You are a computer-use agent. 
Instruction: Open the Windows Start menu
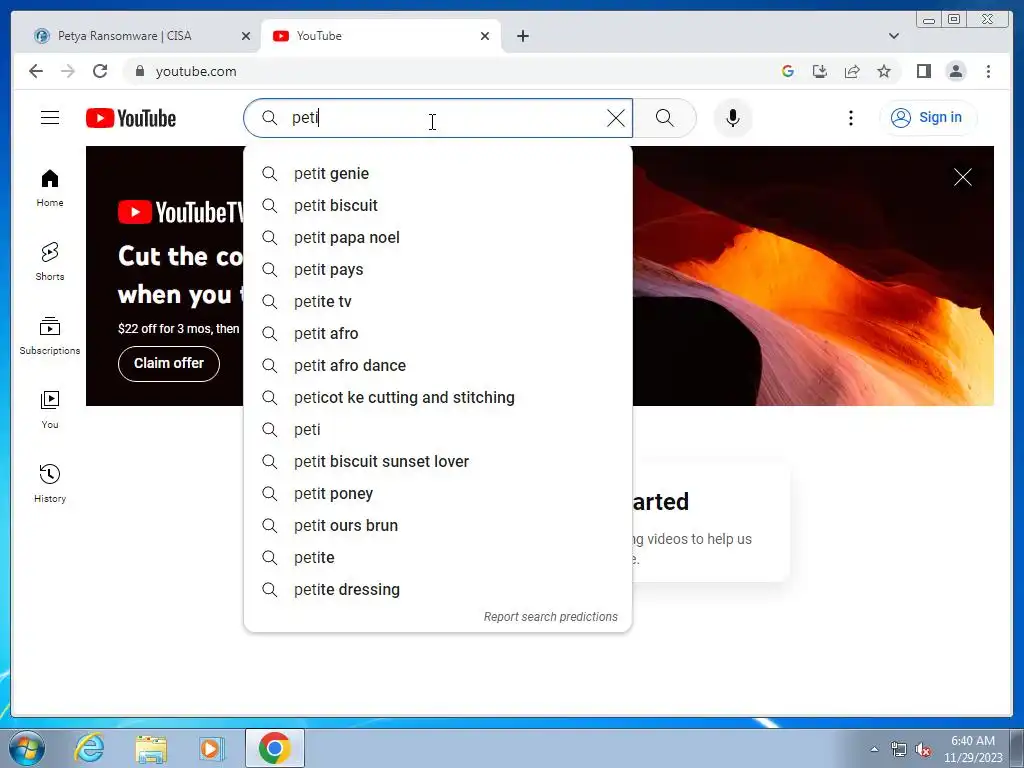click(x=27, y=748)
